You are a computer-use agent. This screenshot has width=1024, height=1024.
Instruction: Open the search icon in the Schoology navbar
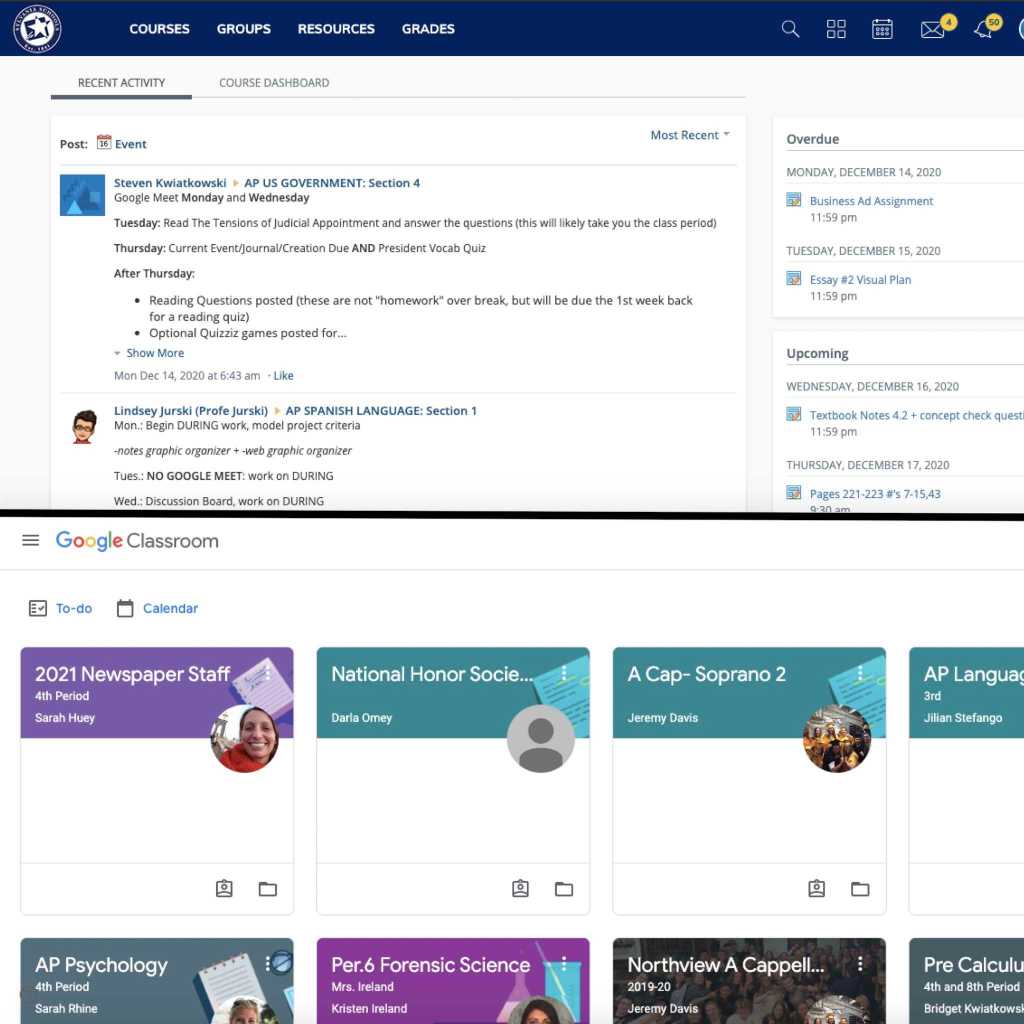coord(790,29)
